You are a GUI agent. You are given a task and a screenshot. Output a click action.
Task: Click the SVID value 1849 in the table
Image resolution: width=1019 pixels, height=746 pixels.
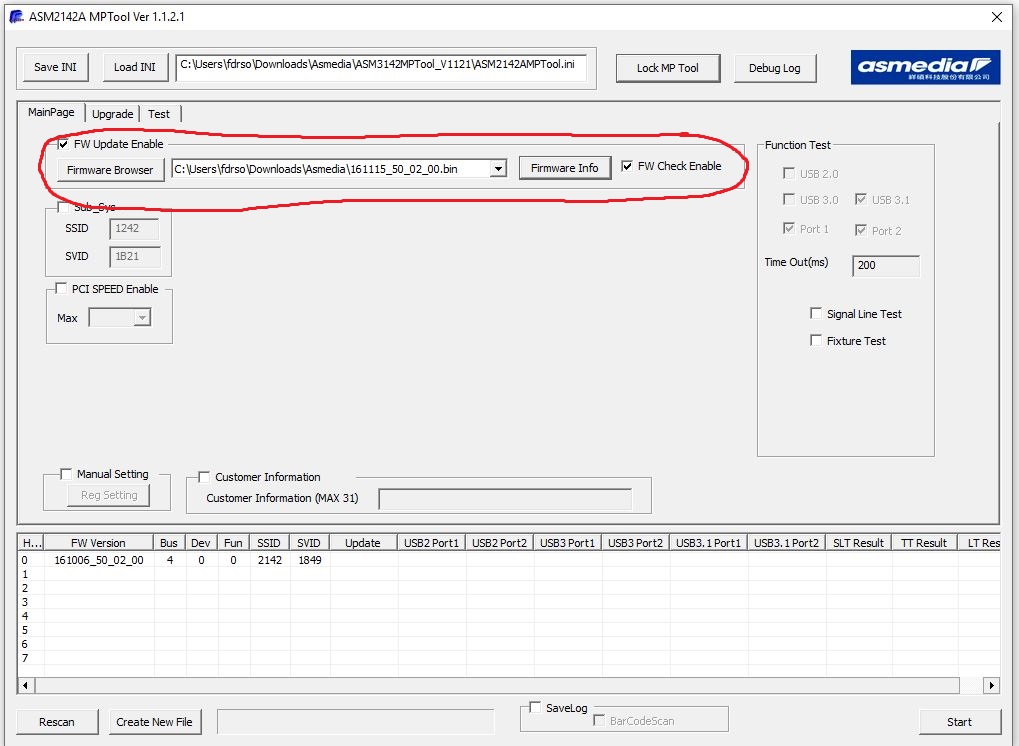click(310, 560)
